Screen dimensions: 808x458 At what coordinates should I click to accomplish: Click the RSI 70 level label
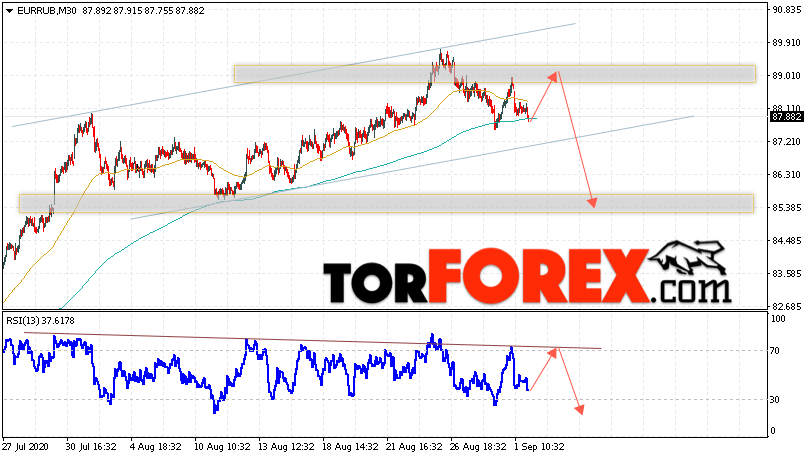[775, 351]
